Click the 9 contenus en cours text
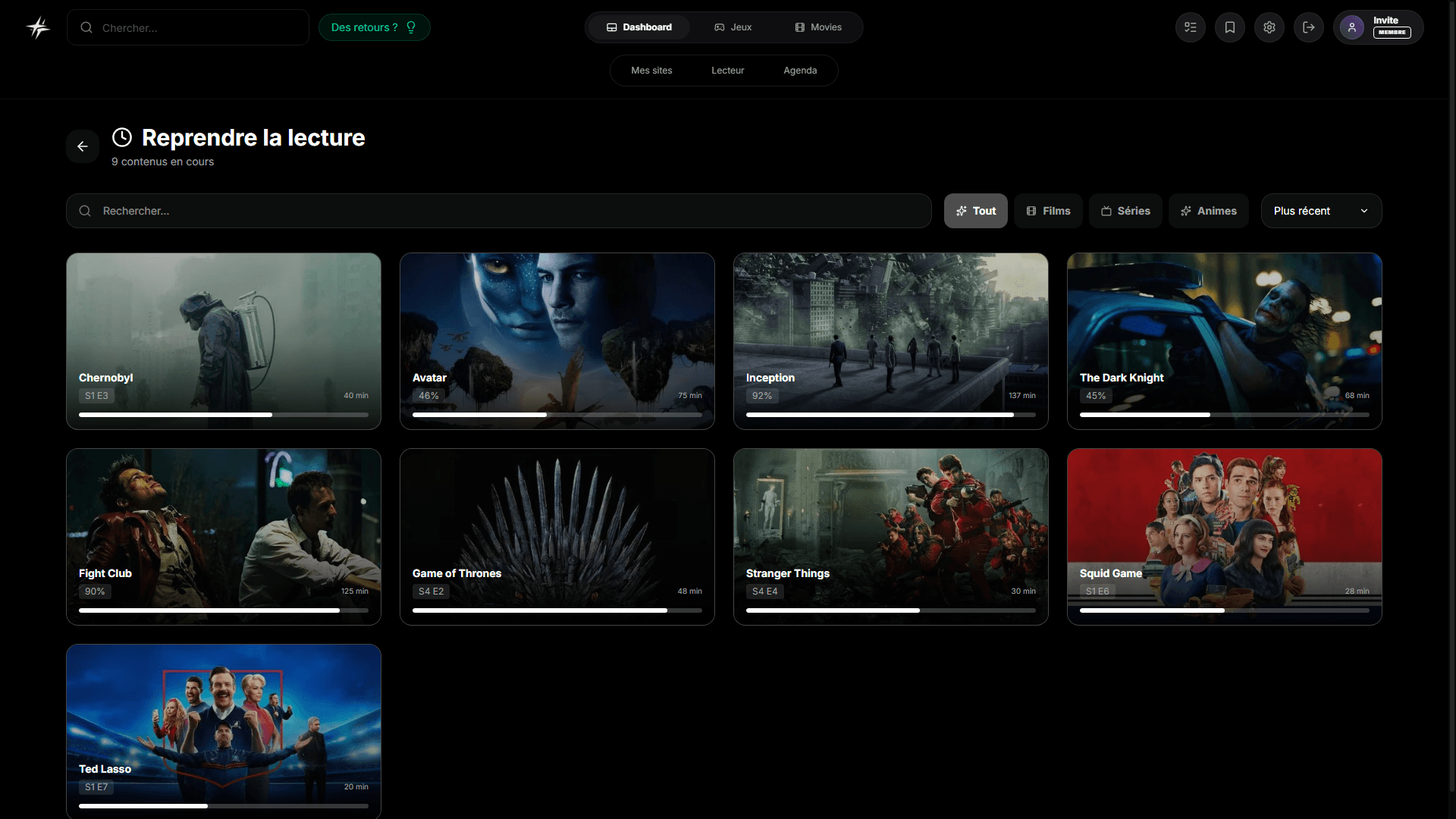1456x819 pixels. click(162, 162)
